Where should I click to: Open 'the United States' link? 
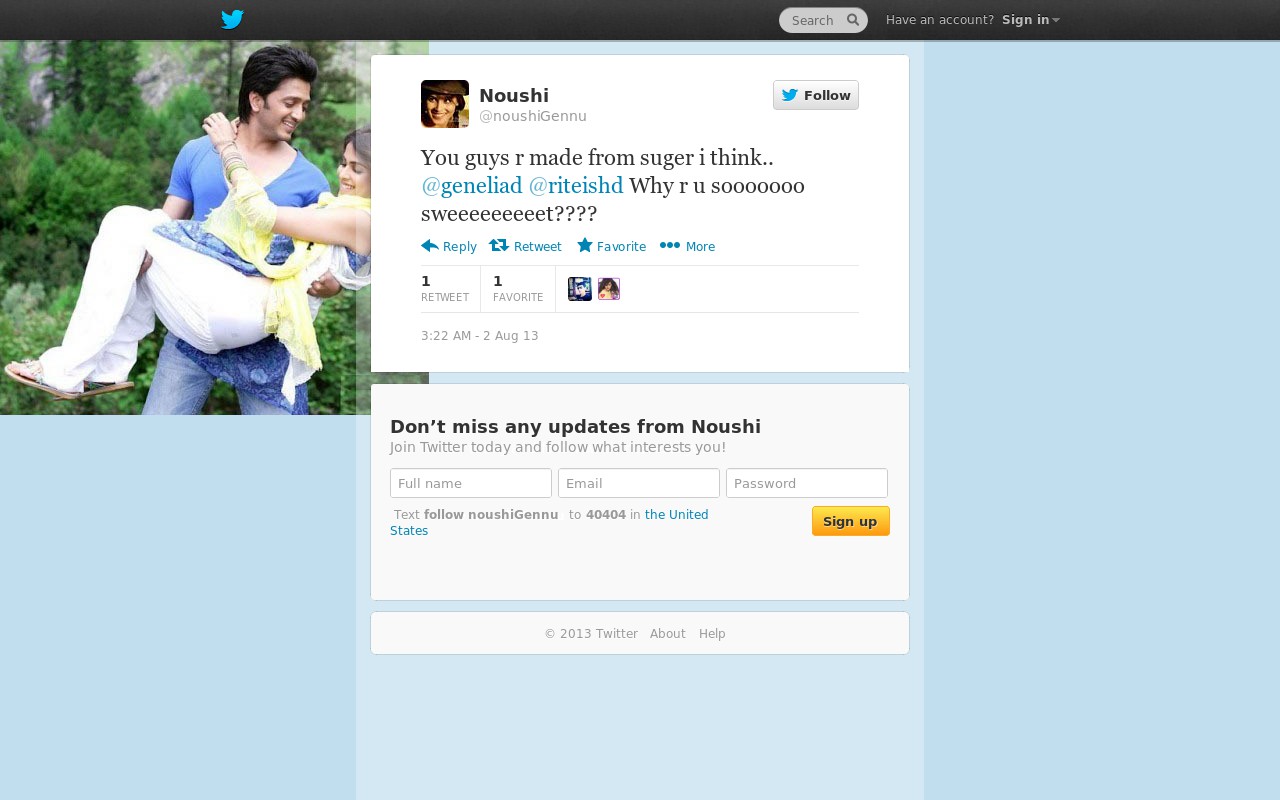coord(677,515)
